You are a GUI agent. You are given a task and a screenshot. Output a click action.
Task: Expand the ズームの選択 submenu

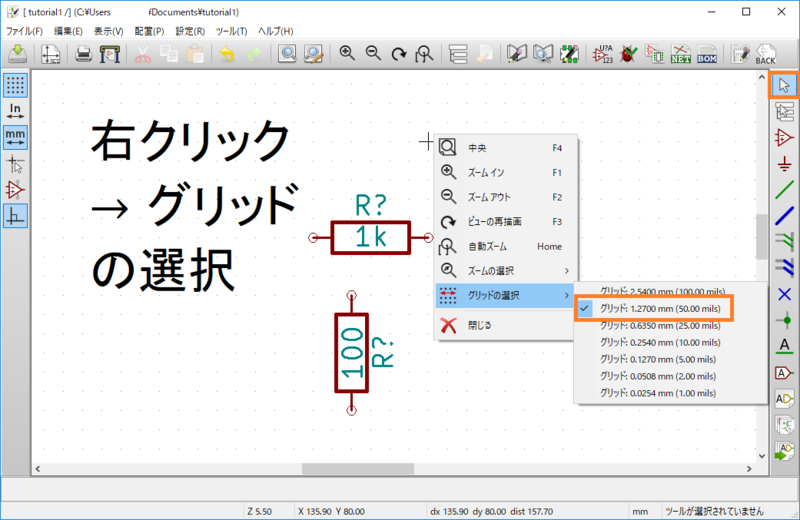click(x=506, y=270)
